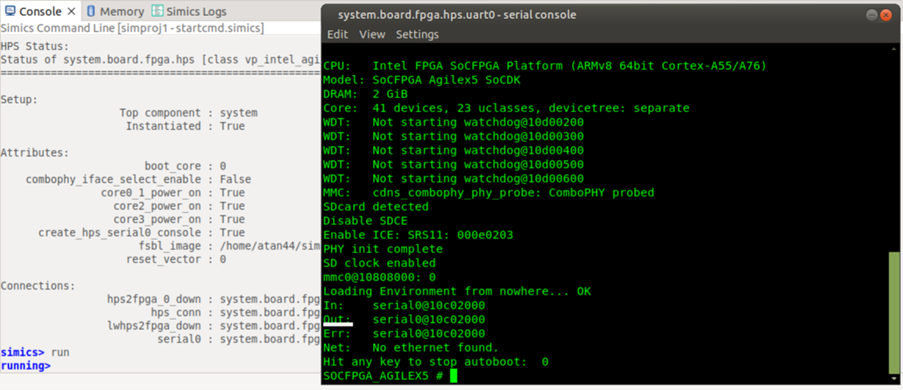903x390 pixels.
Task: Click 'ComboPHY probed' MMC line
Action: pos(488,192)
